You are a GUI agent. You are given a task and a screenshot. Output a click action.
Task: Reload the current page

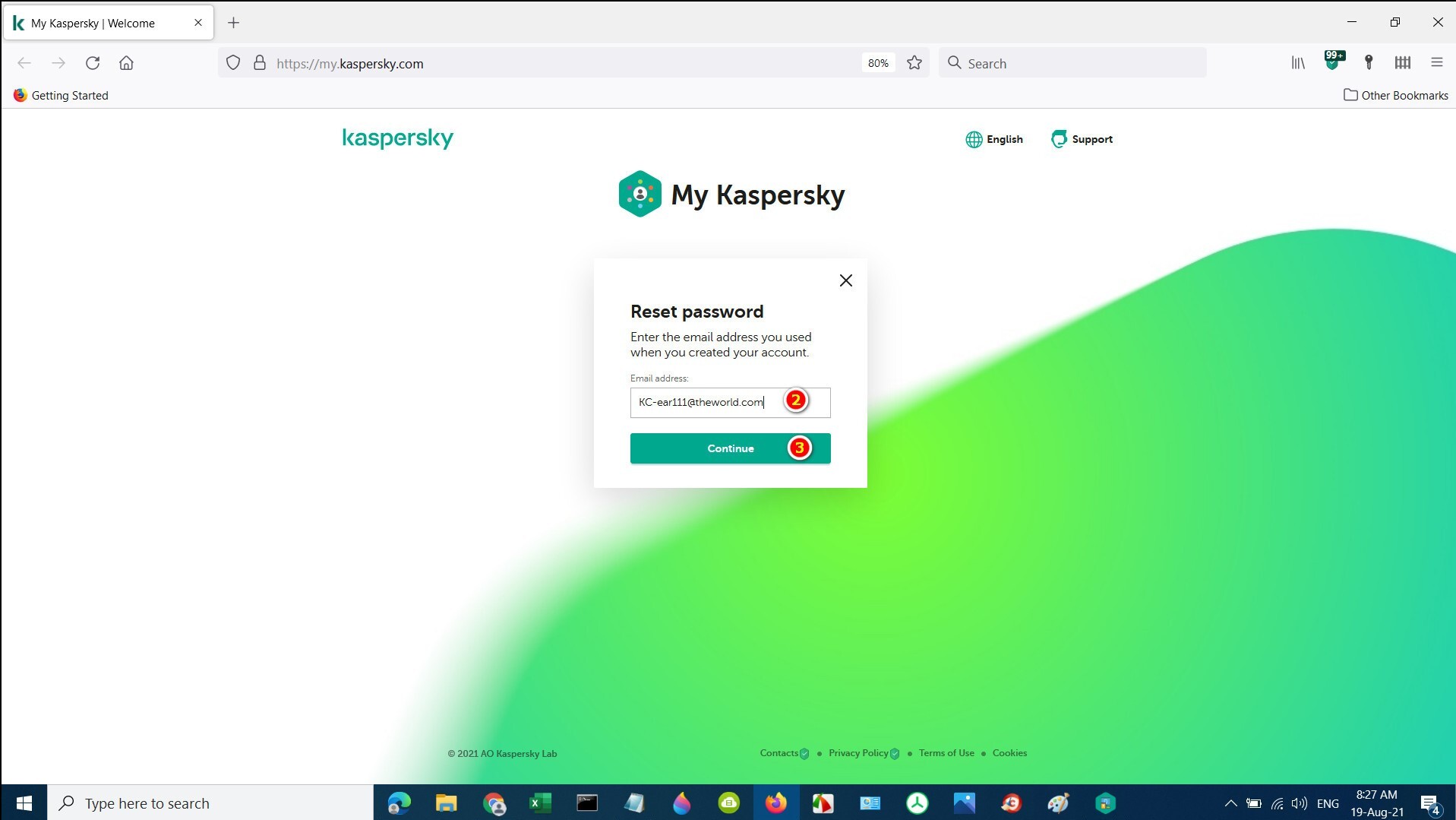(x=93, y=63)
